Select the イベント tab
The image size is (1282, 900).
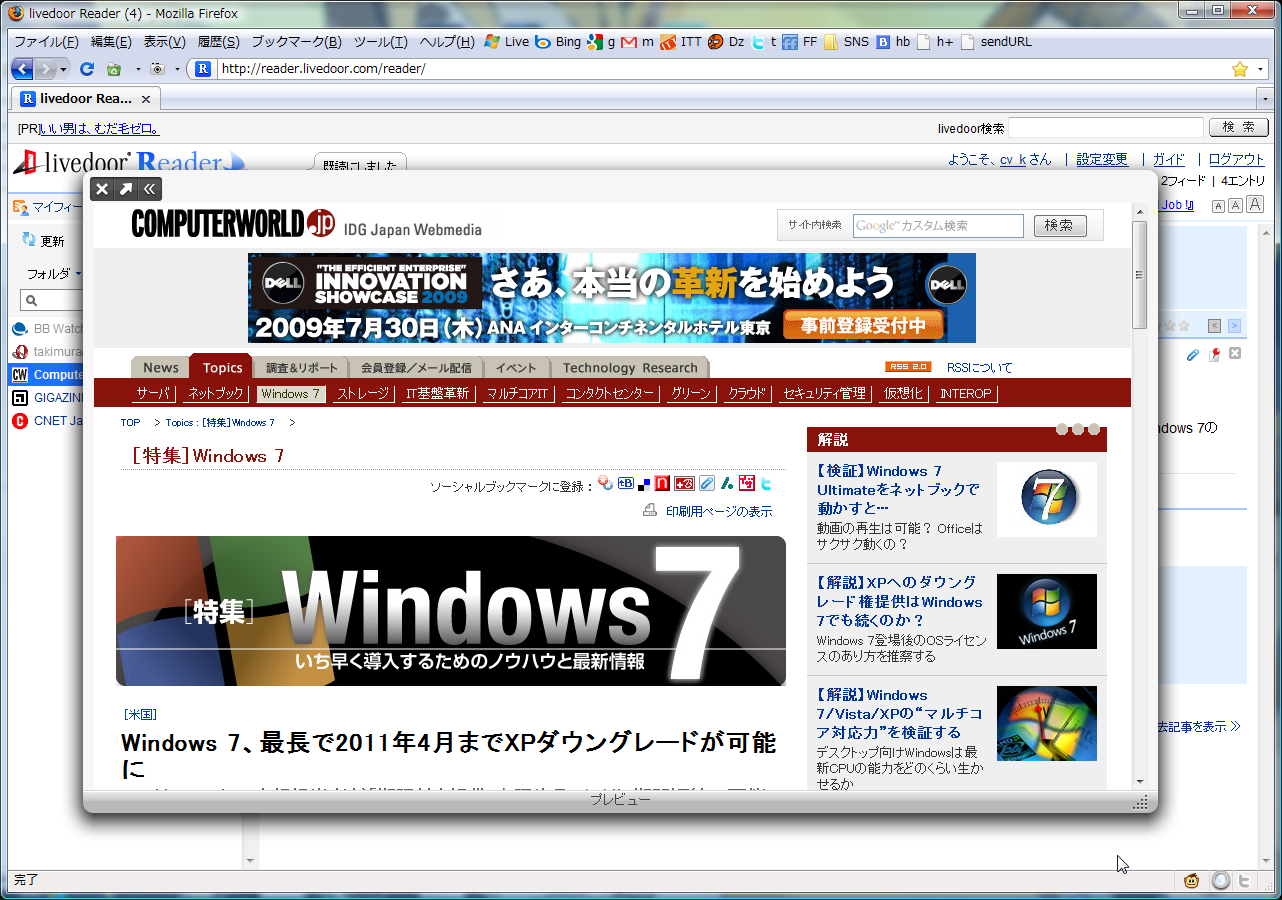(516, 367)
